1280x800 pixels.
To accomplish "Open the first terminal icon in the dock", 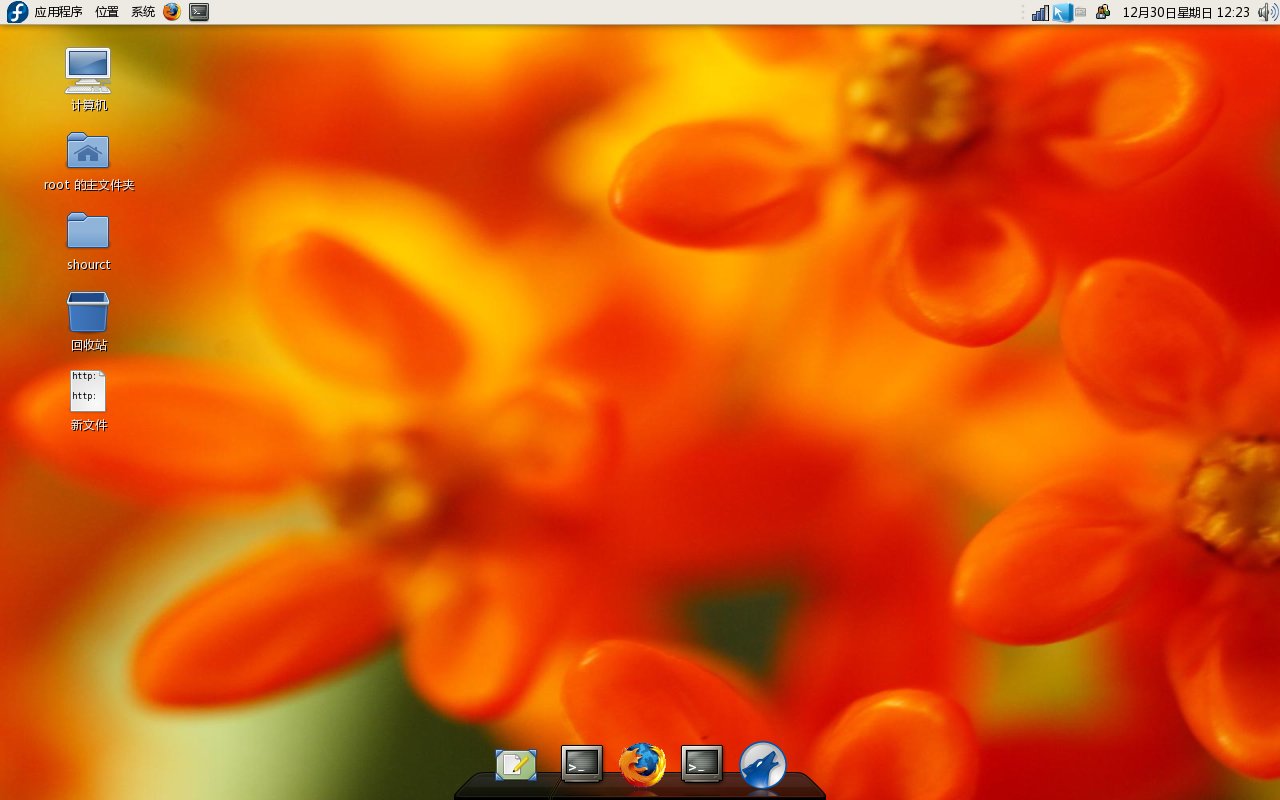I will click(581, 763).
